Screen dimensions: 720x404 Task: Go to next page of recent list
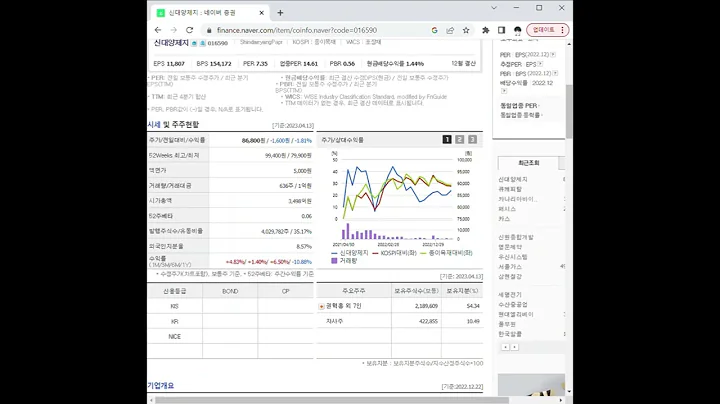515,347
